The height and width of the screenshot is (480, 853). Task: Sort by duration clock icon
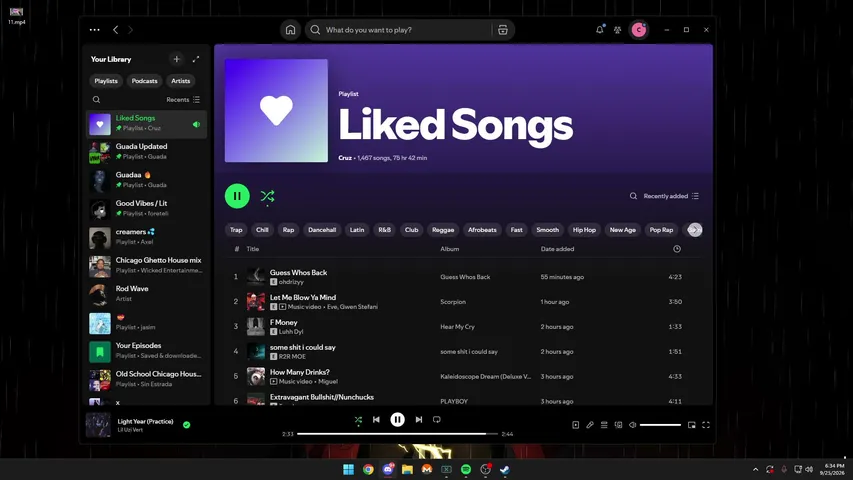(677, 249)
